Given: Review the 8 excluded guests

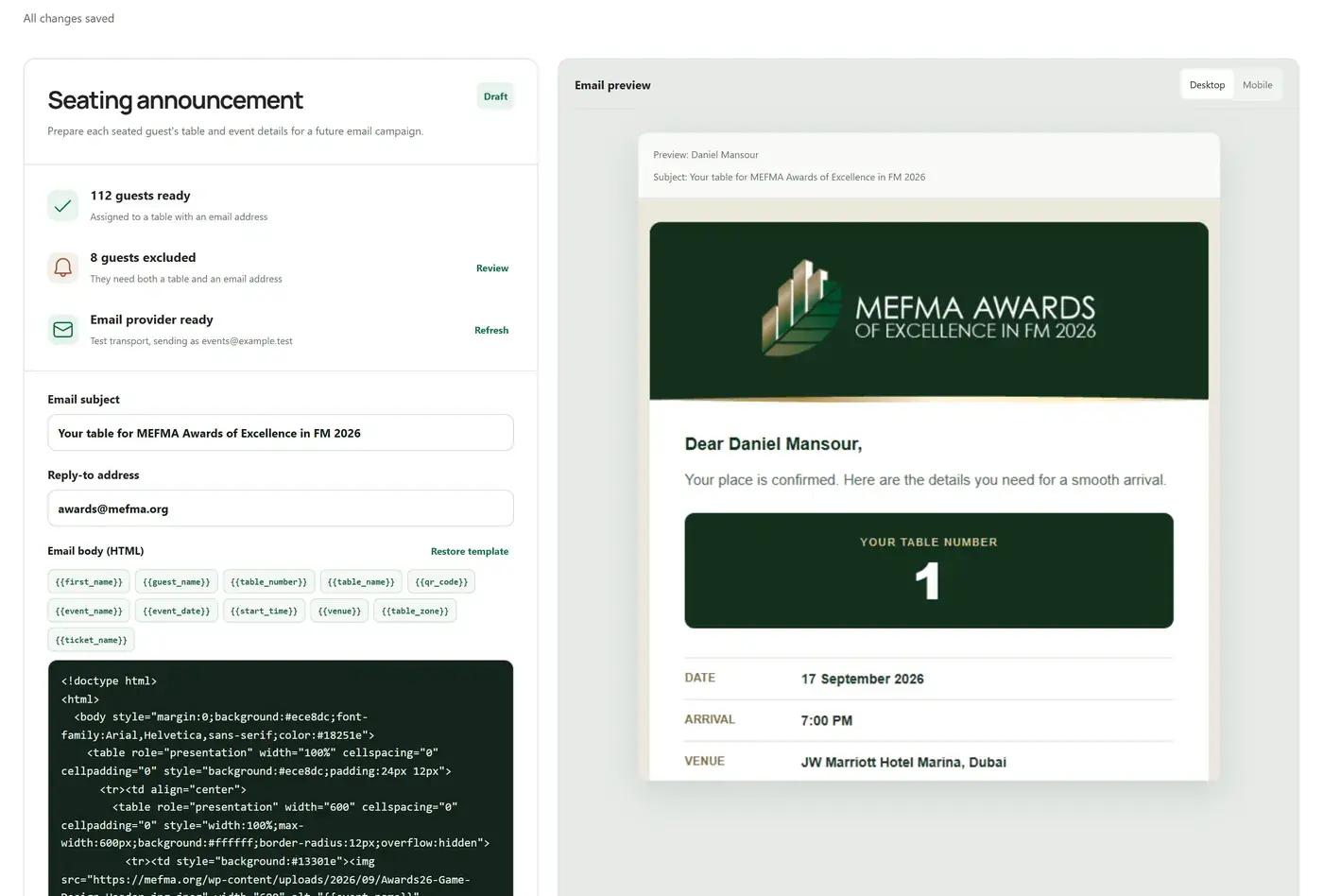Looking at the screenshot, I should point(492,268).
